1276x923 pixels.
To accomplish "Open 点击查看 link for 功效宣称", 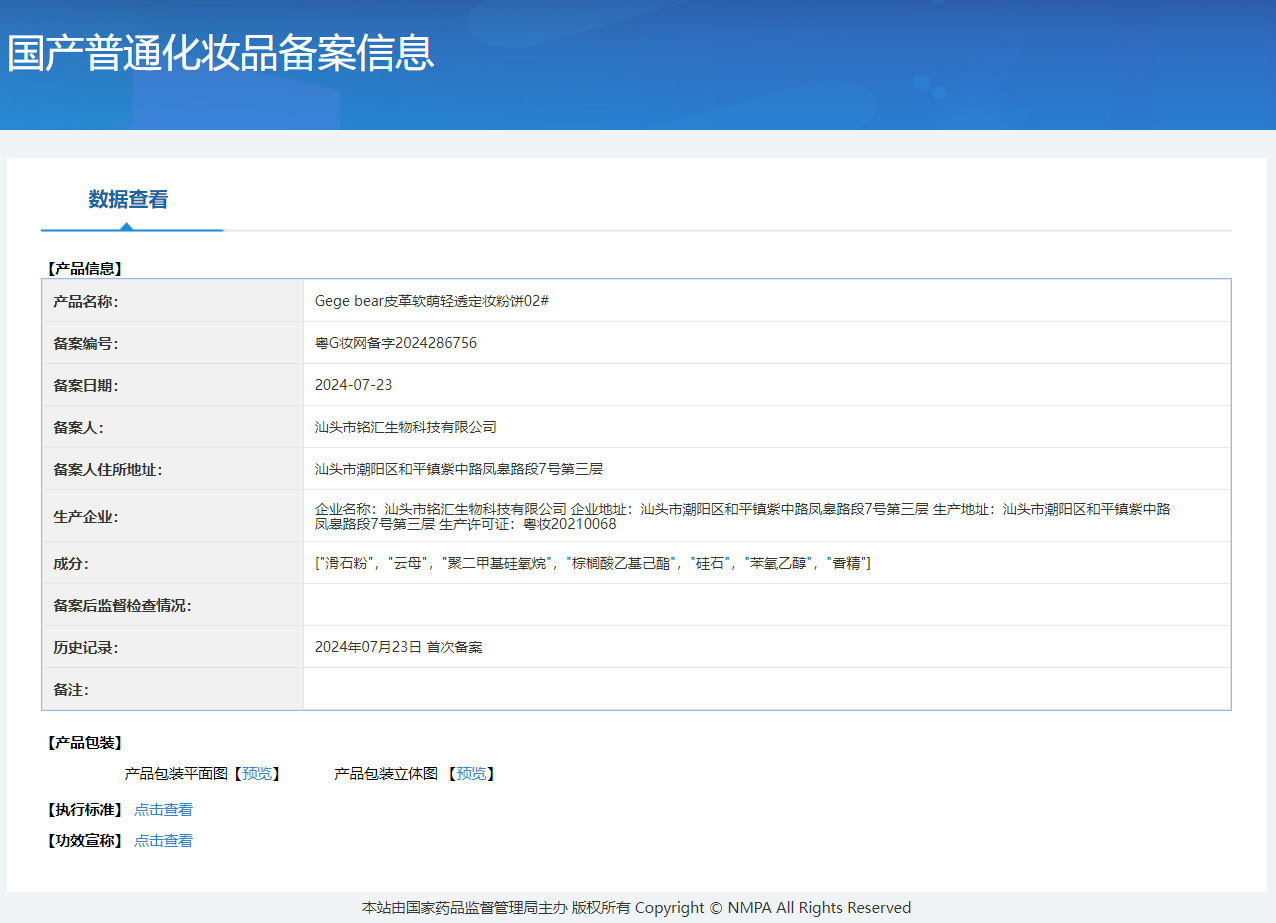I will pos(164,841).
